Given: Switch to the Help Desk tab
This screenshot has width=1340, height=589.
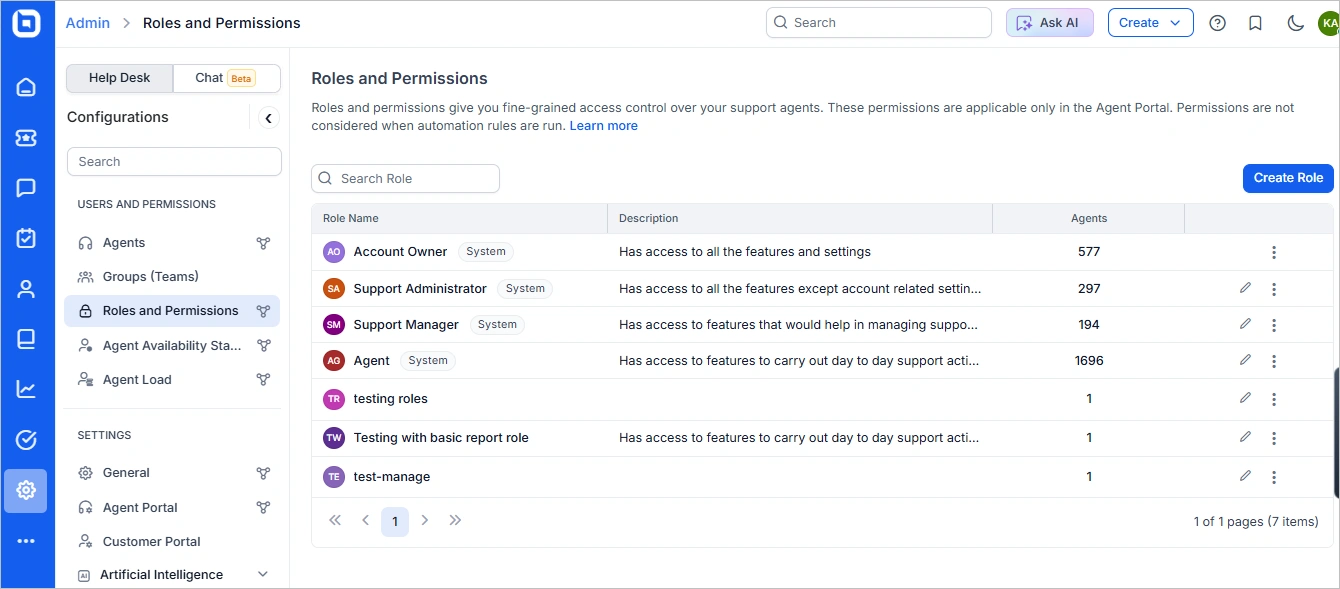Looking at the screenshot, I should 119,78.
